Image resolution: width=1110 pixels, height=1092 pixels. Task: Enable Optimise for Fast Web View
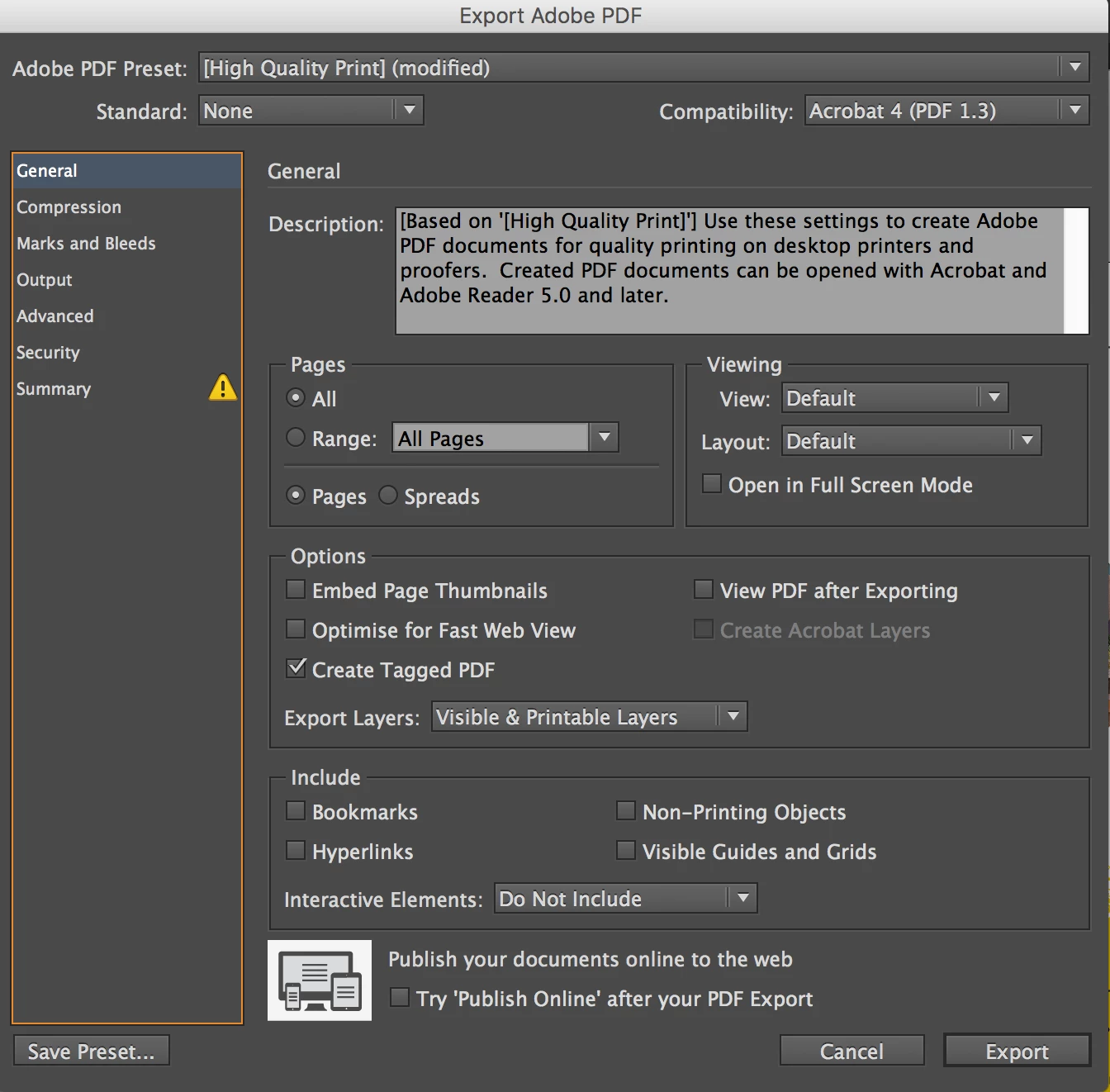point(296,629)
